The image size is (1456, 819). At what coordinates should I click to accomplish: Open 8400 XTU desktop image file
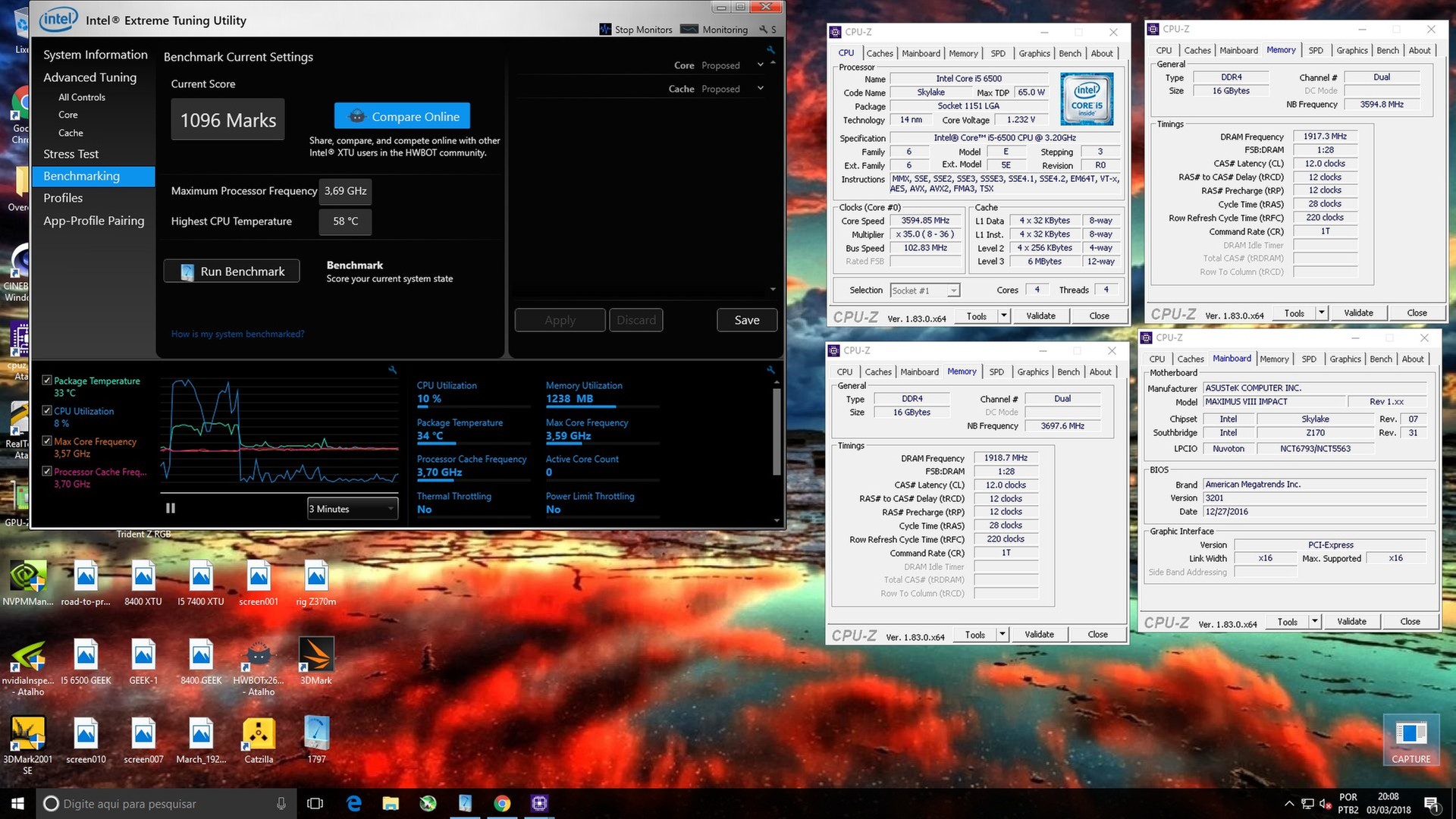pos(143,584)
